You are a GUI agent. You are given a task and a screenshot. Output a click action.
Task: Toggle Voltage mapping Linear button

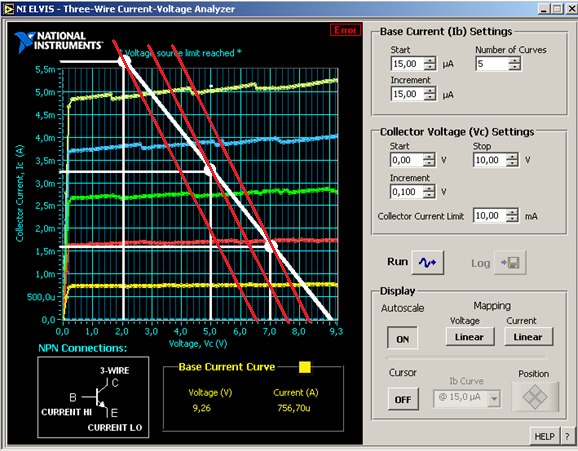[469, 337]
